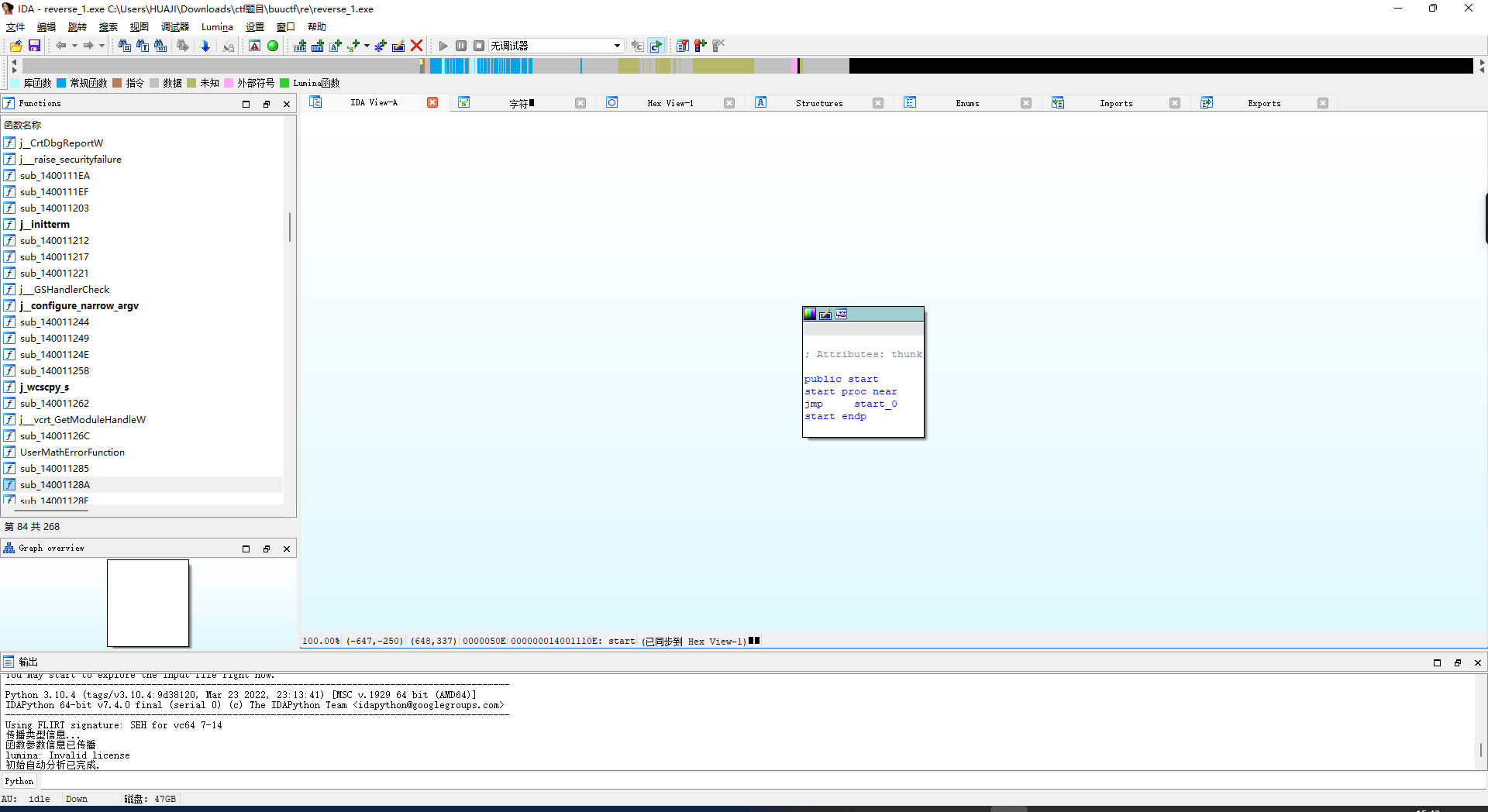Jump back with the left arrow

point(60,46)
